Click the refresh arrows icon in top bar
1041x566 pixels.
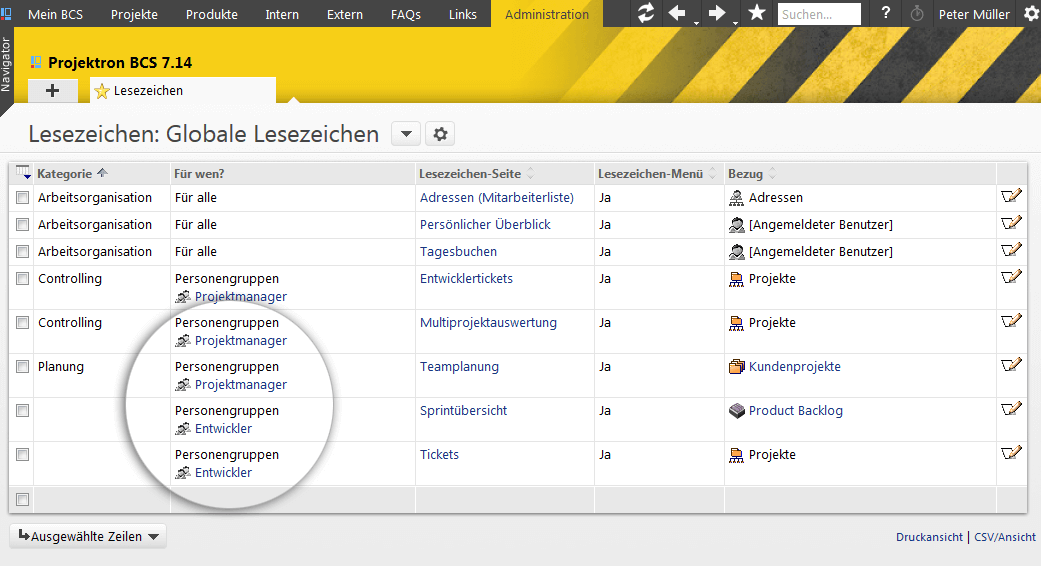(646, 13)
